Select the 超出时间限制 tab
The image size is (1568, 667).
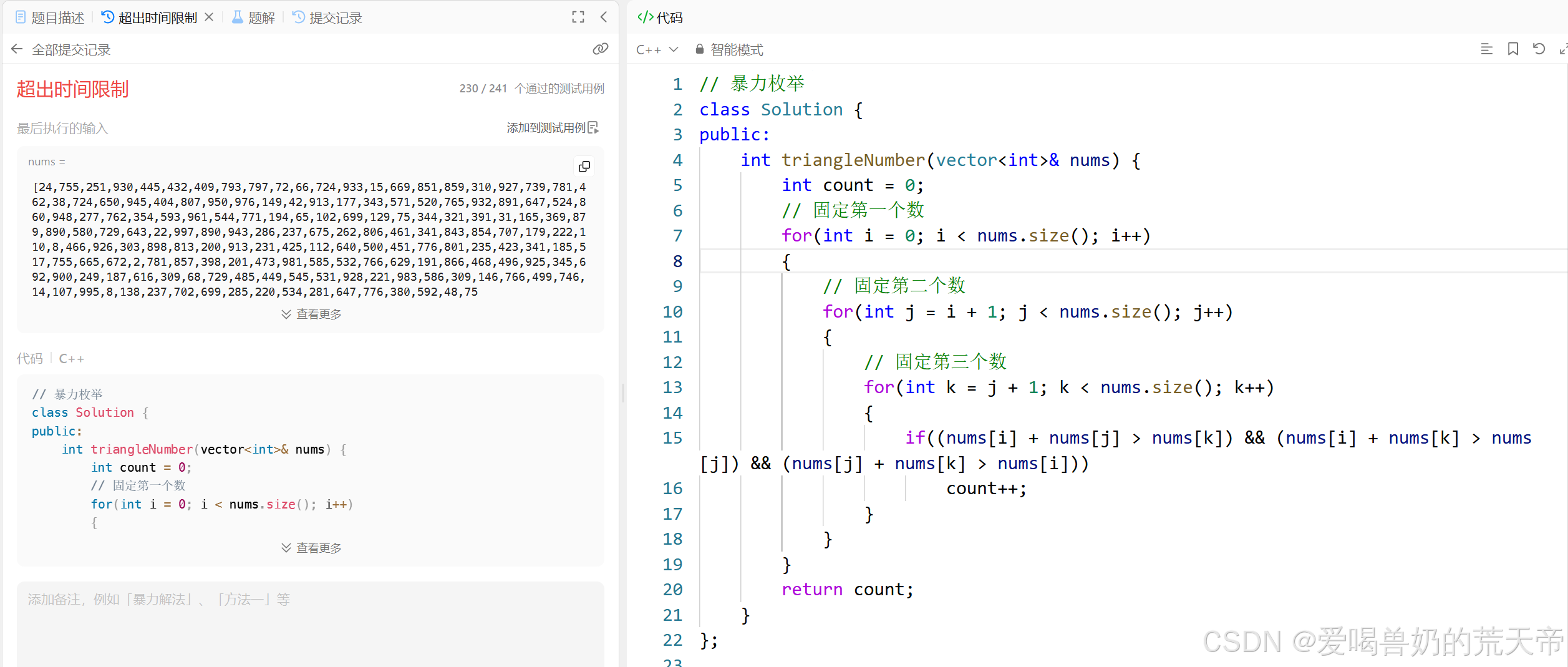(150, 17)
